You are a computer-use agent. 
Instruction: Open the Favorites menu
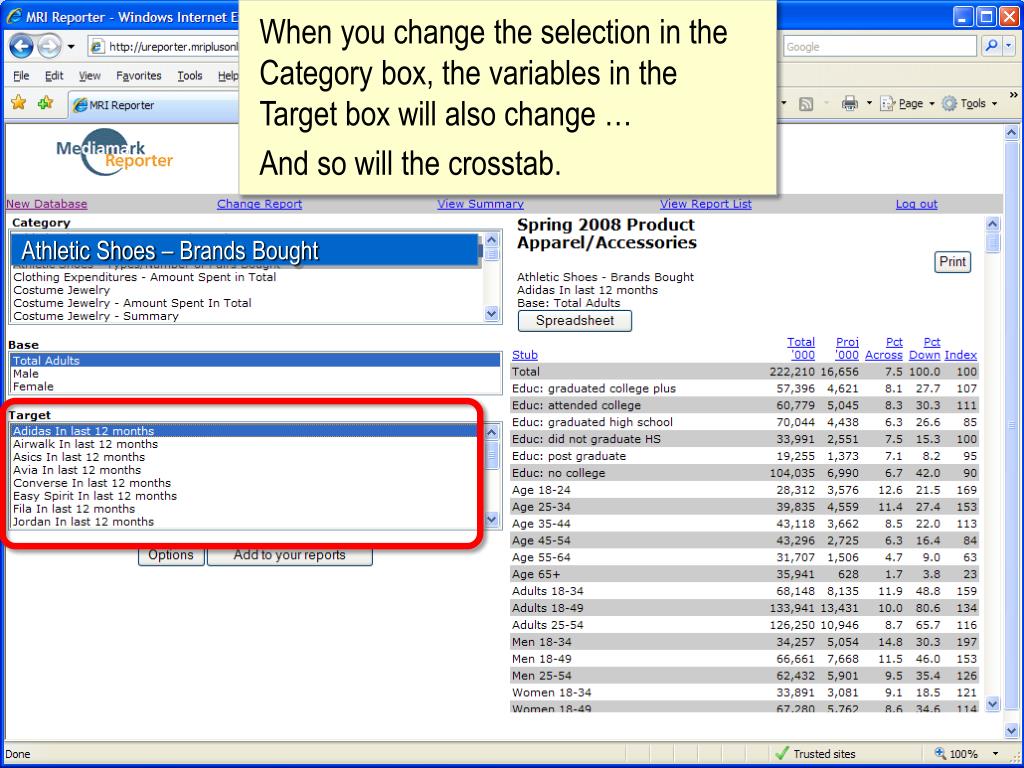[x=138, y=76]
